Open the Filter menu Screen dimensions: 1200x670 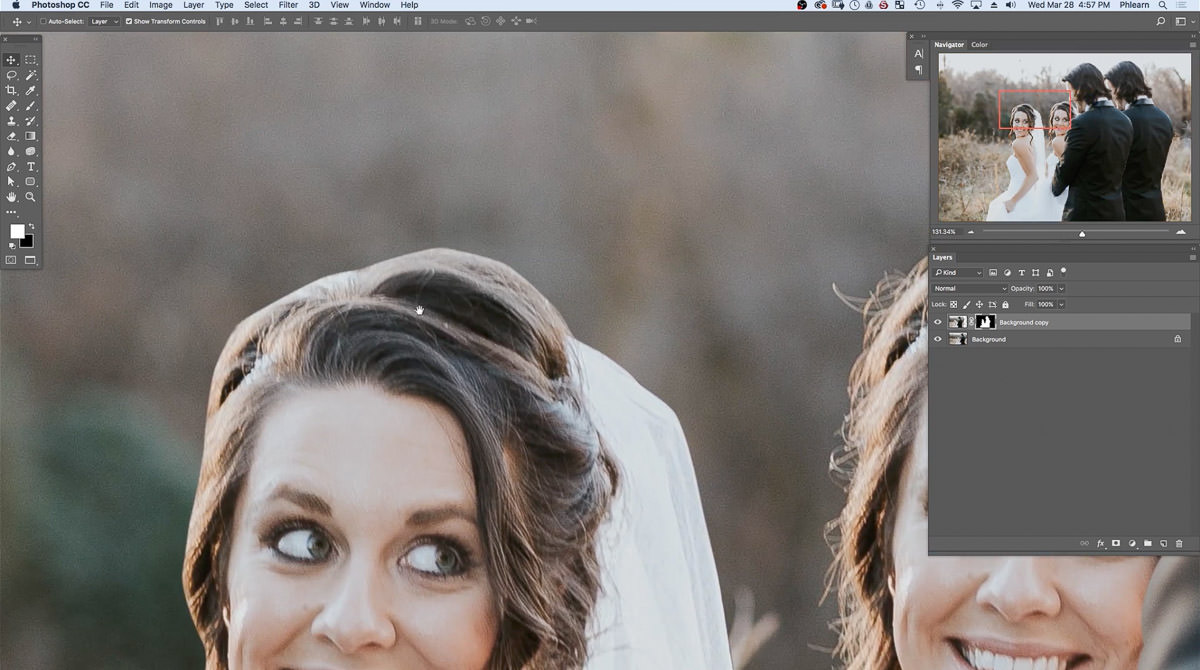point(288,5)
